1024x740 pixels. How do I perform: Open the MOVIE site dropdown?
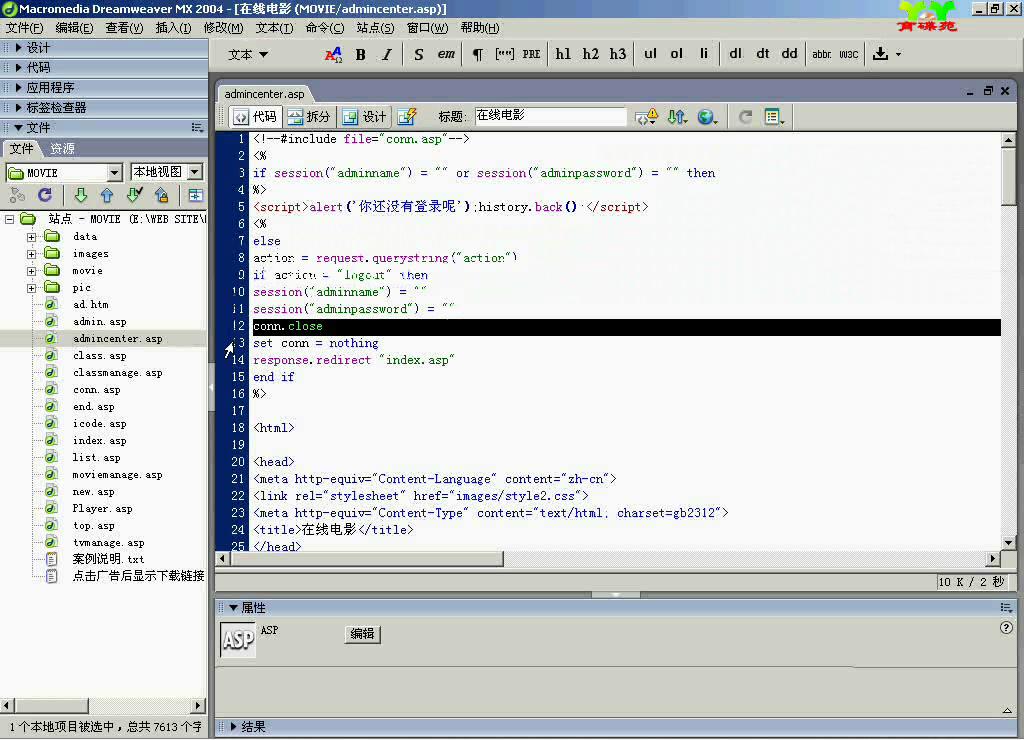pyautogui.click(x=115, y=172)
